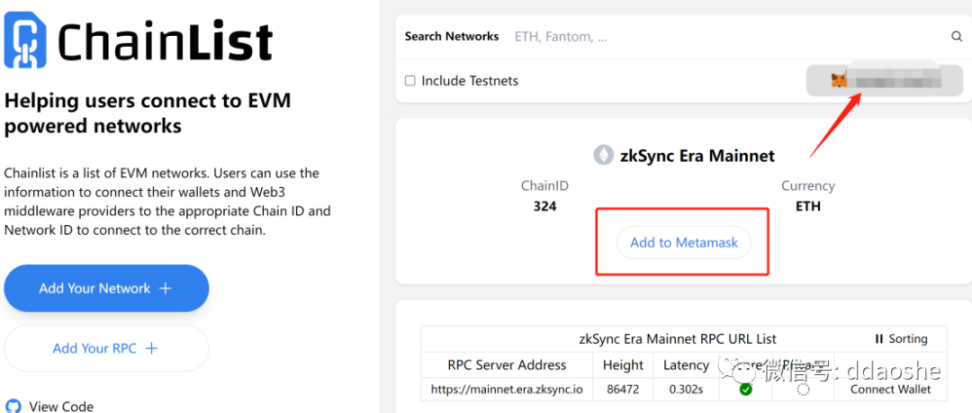This screenshot has height=413, width=972.
Task: Click Add to Metamask for zkSync Era
Action: pyautogui.click(x=683, y=243)
